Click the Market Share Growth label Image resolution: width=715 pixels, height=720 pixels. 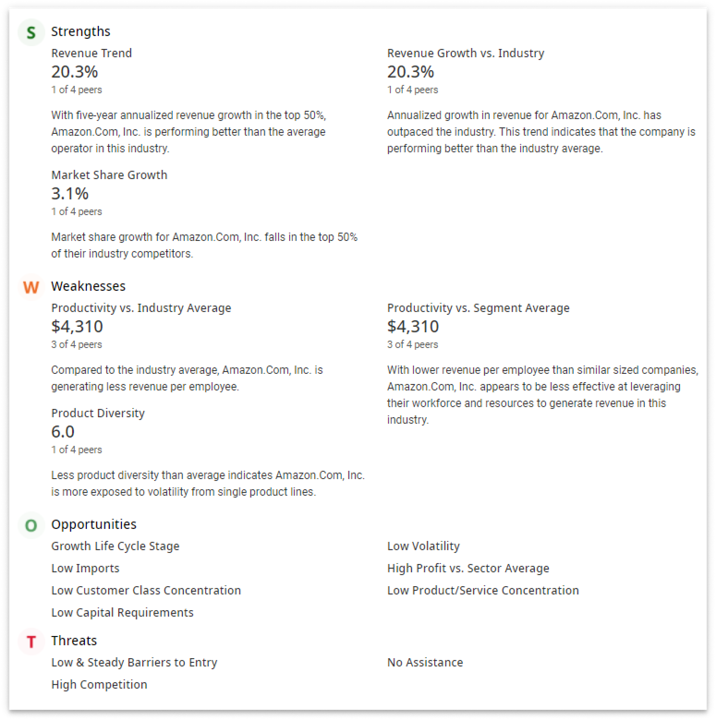pos(109,175)
